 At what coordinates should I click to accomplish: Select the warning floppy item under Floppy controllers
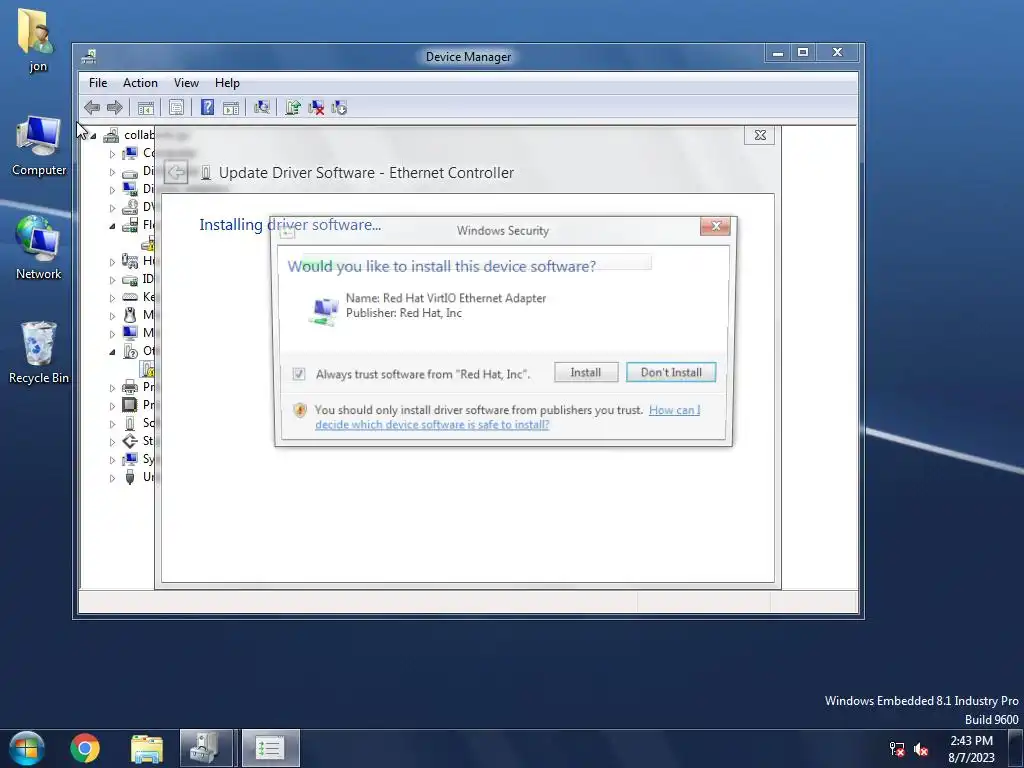(148, 244)
